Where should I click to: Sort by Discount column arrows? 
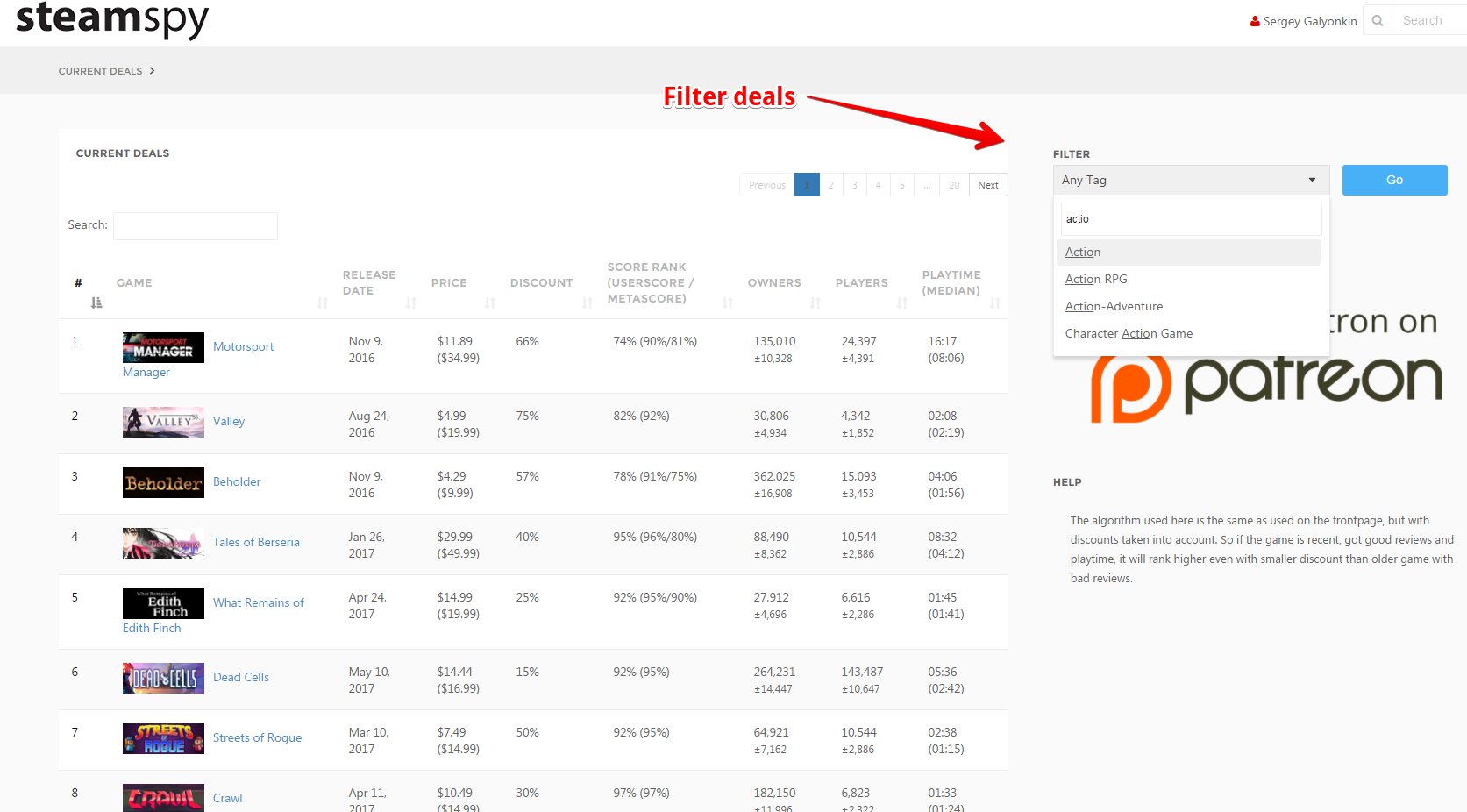[x=588, y=303]
